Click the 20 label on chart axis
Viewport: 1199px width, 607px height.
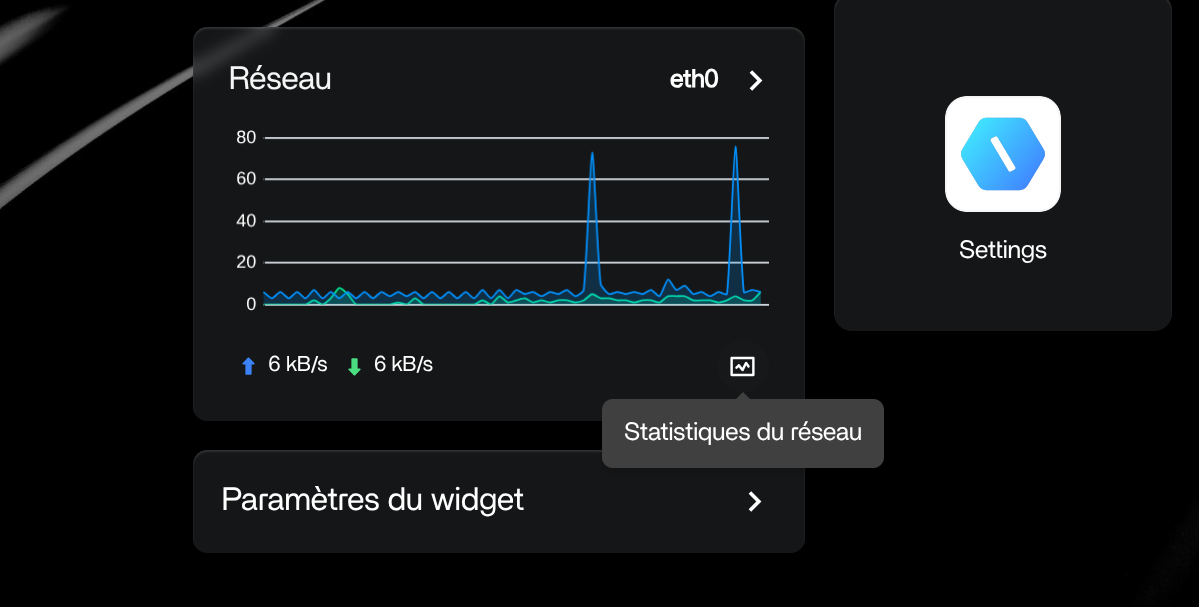coord(246,262)
